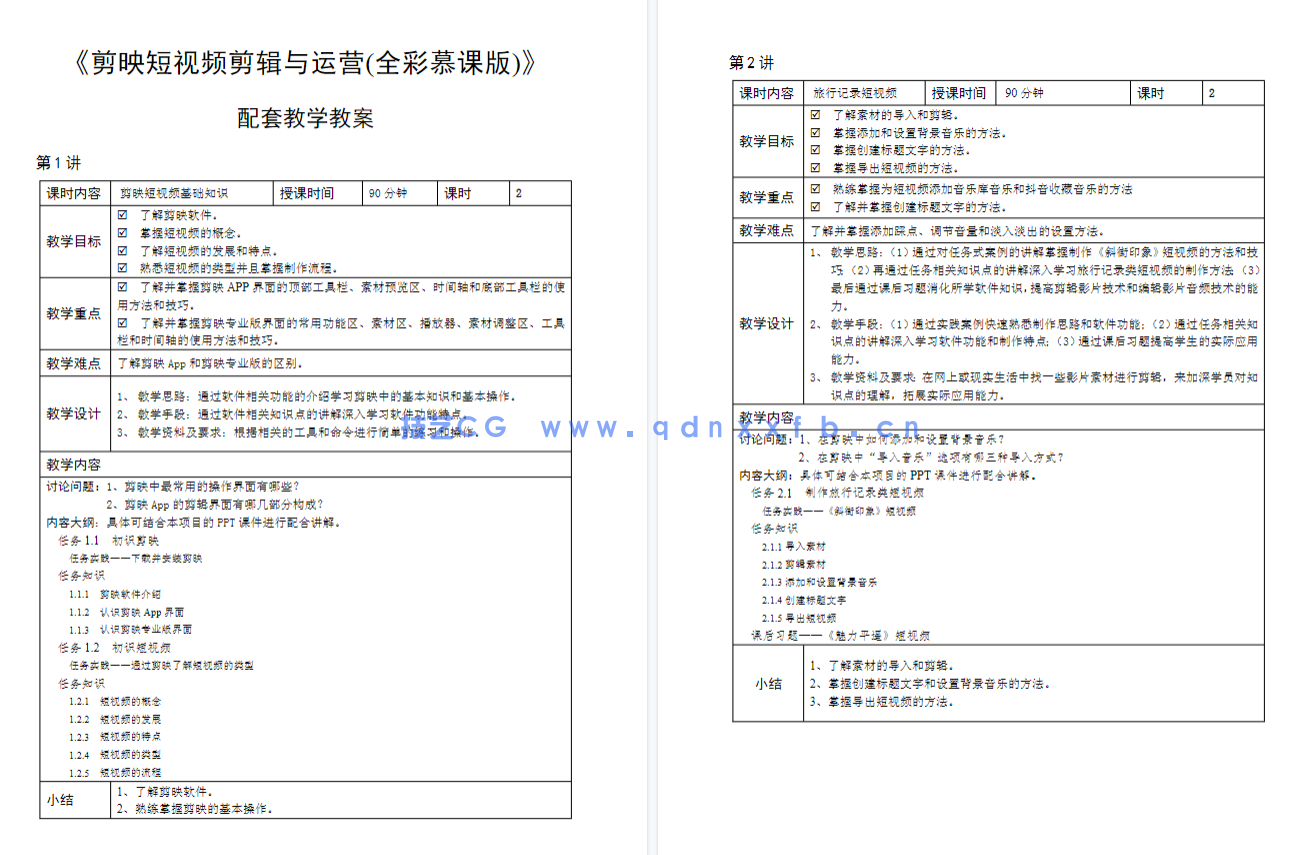Click the document title 《剪映短视频剪辑与运营》
This screenshot has width=1315, height=855.
(x=304, y=63)
